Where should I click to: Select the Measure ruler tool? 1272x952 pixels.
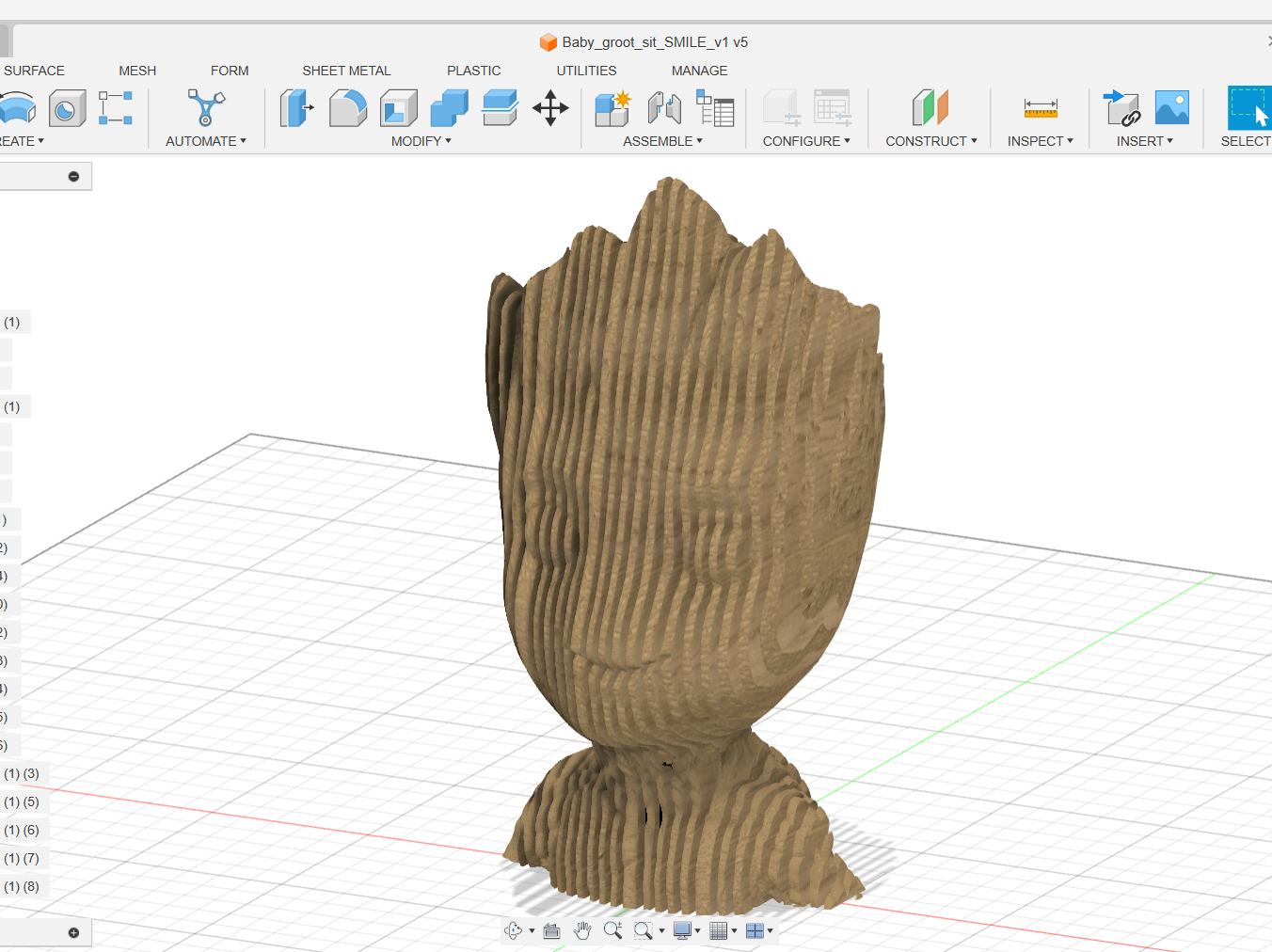pyautogui.click(x=1041, y=108)
